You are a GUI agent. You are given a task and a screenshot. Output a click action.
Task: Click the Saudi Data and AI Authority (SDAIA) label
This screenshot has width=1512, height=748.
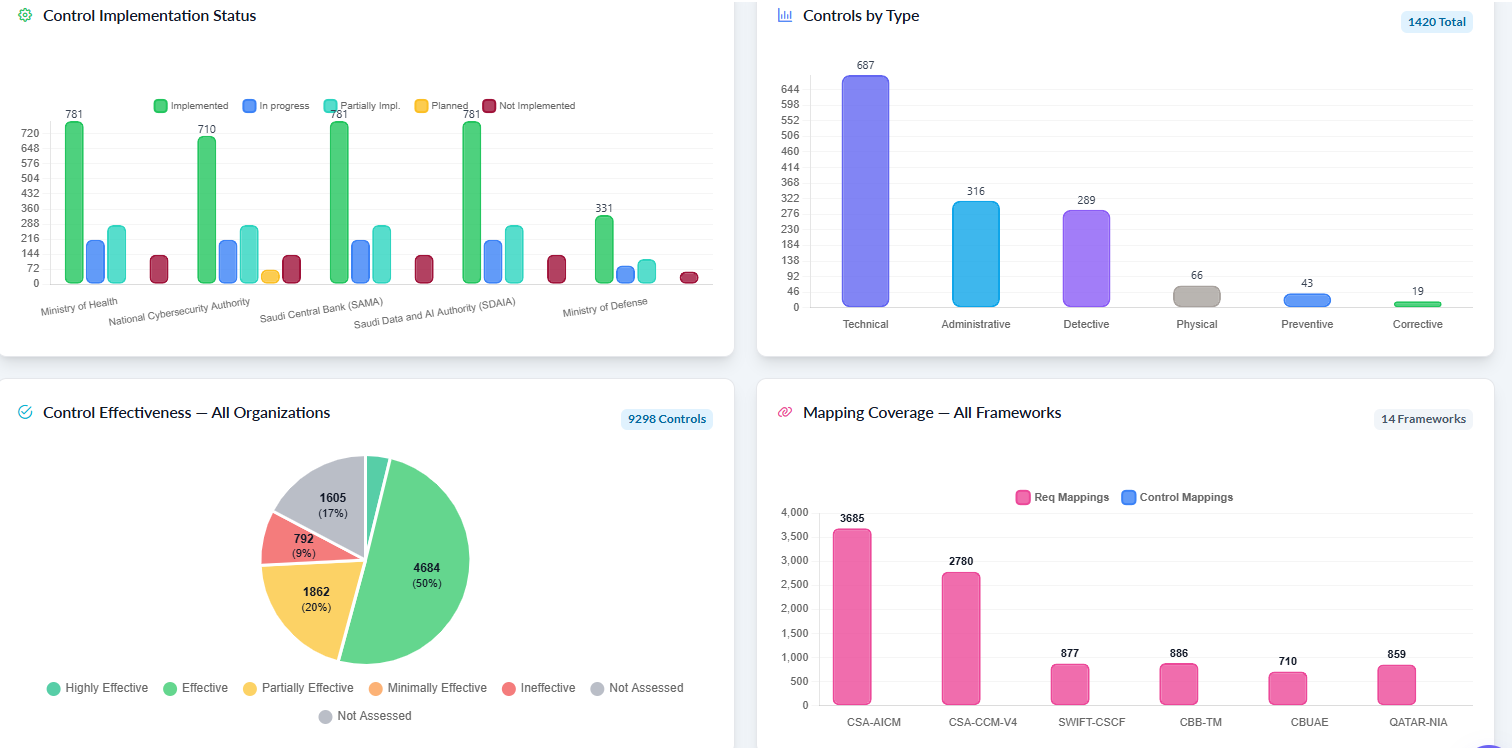pos(435,314)
